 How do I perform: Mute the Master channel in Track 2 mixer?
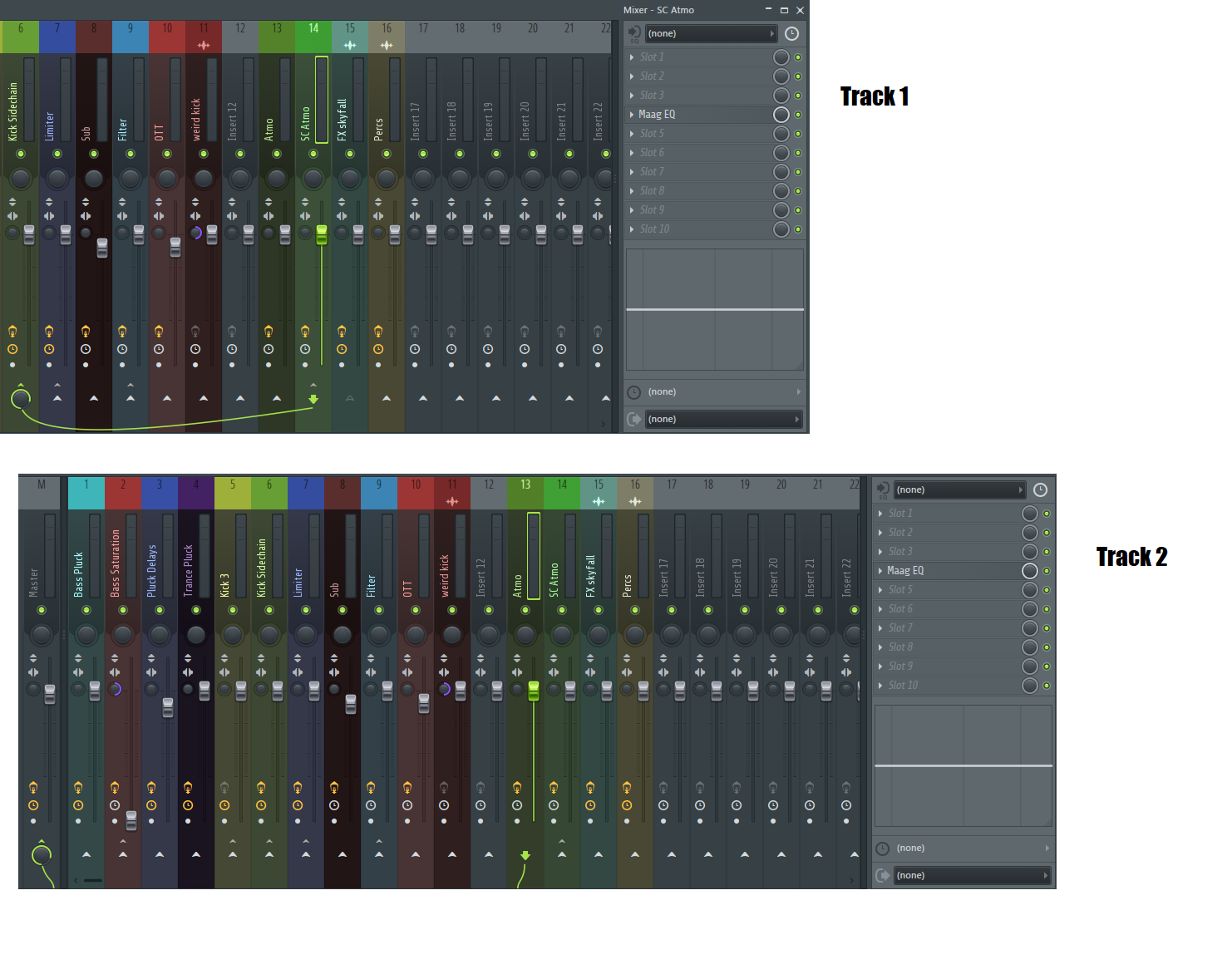pos(42,610)
